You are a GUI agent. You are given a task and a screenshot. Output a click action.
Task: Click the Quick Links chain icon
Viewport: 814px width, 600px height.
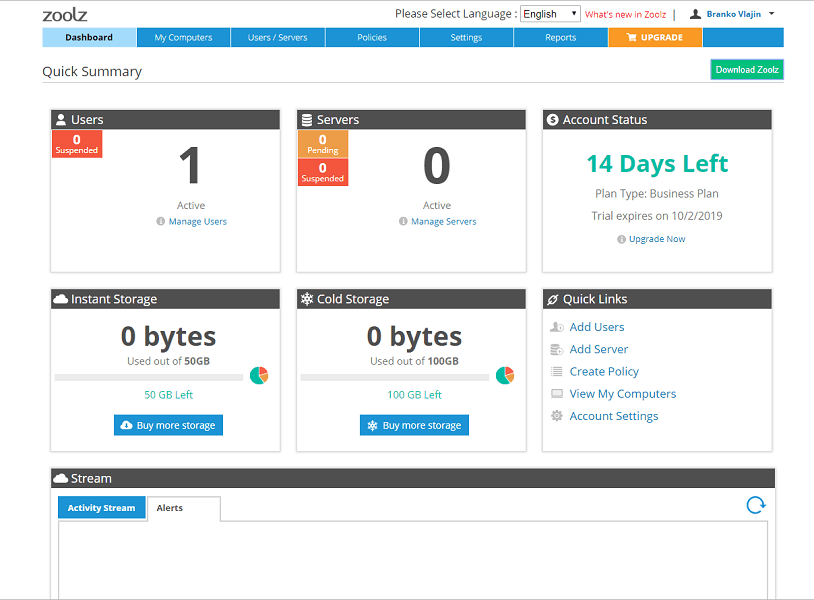pos(553,299)
